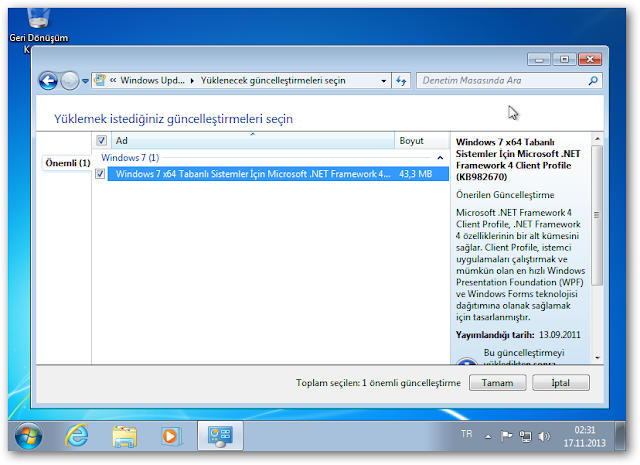Sort by the Ad column header
This screenshot has width=640, height=465.
coord(253,140)
